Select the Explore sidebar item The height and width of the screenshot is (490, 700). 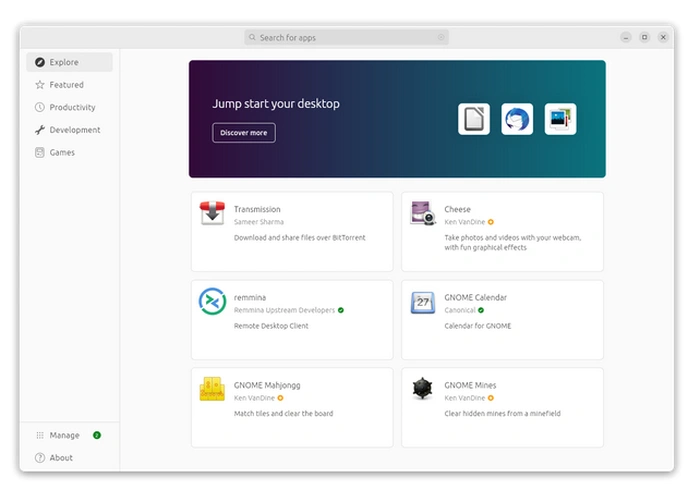pos(69,62)
